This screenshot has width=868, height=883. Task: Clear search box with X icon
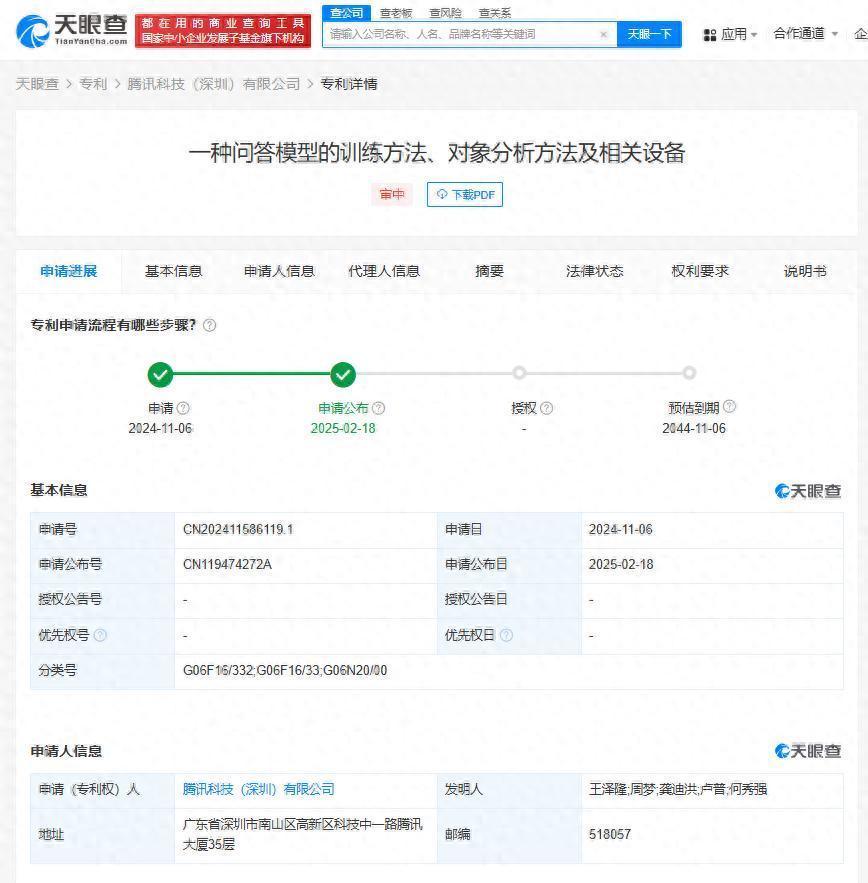pyautogui.click(x=603, y=34)
